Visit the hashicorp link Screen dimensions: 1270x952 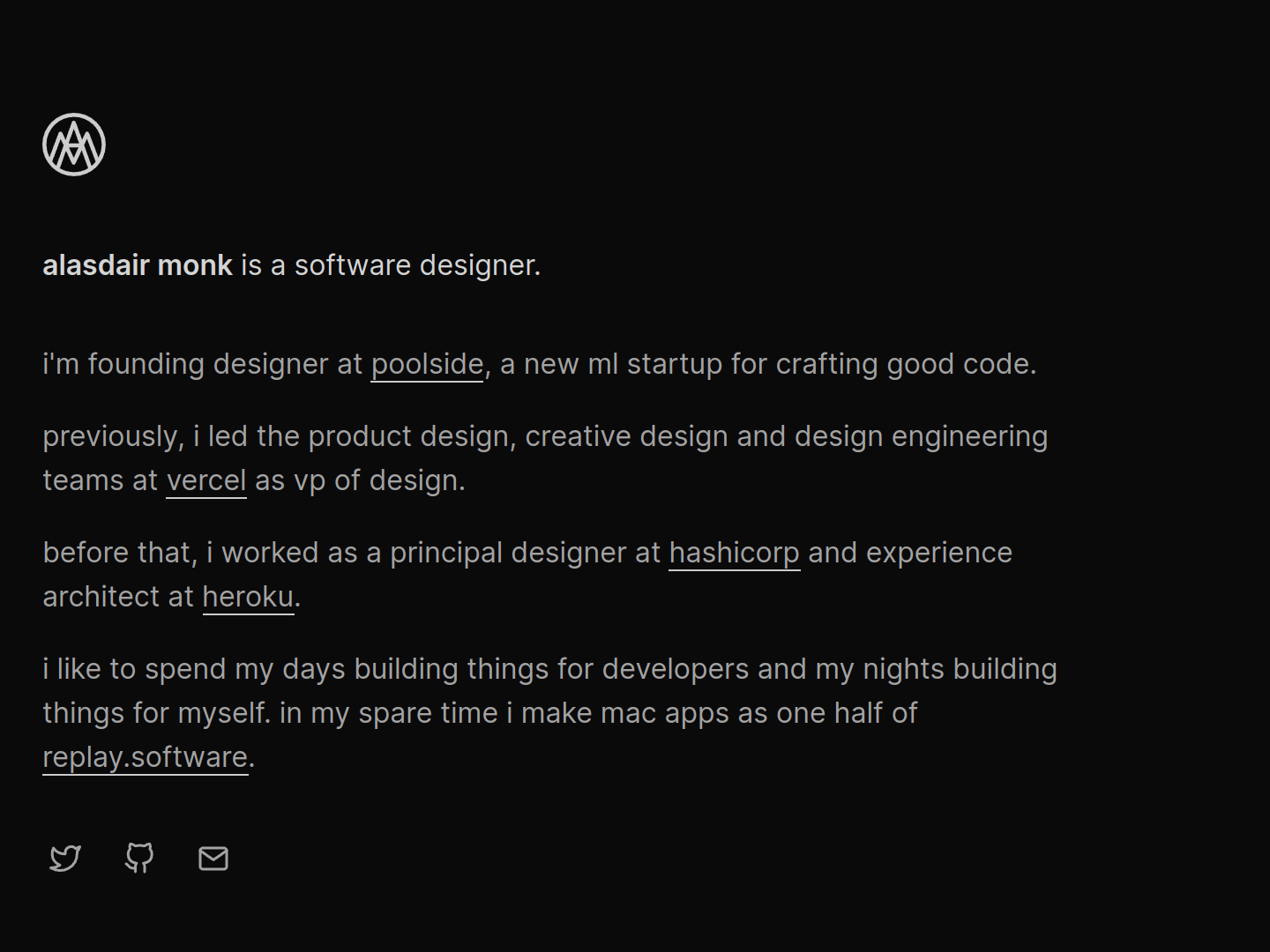click(734, 553)
